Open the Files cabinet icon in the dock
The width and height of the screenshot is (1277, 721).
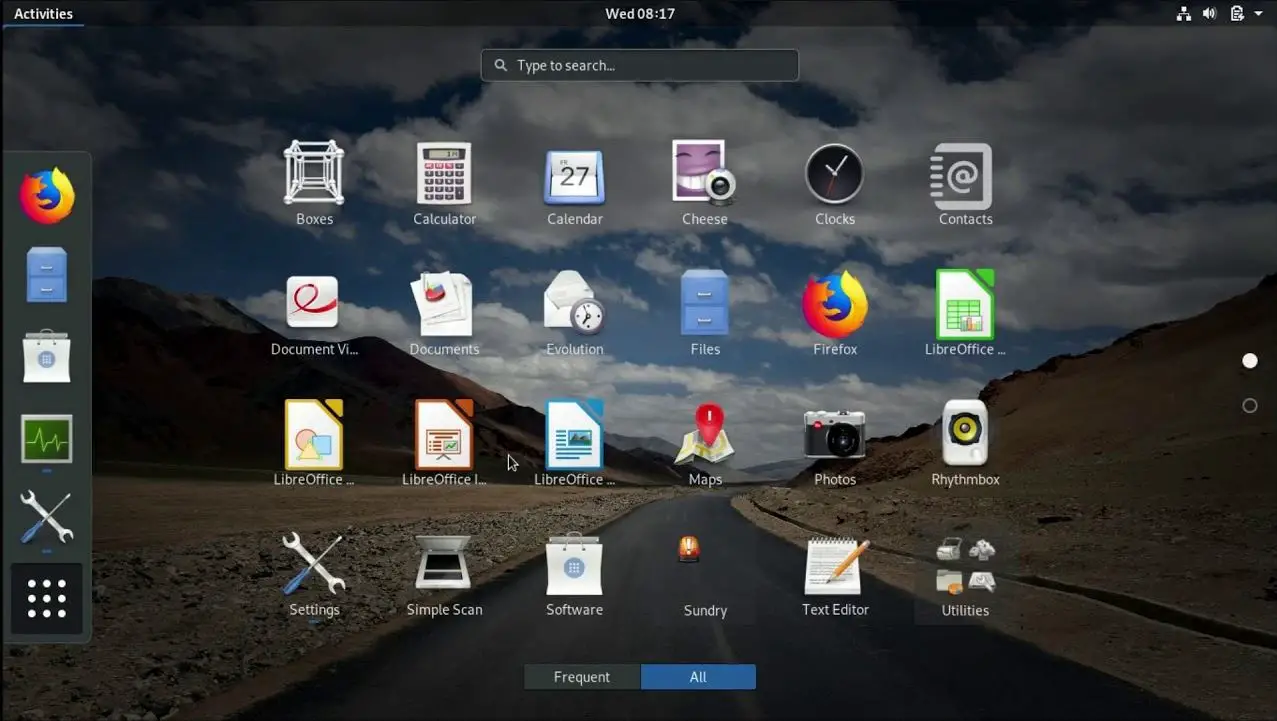coord(47,275)
